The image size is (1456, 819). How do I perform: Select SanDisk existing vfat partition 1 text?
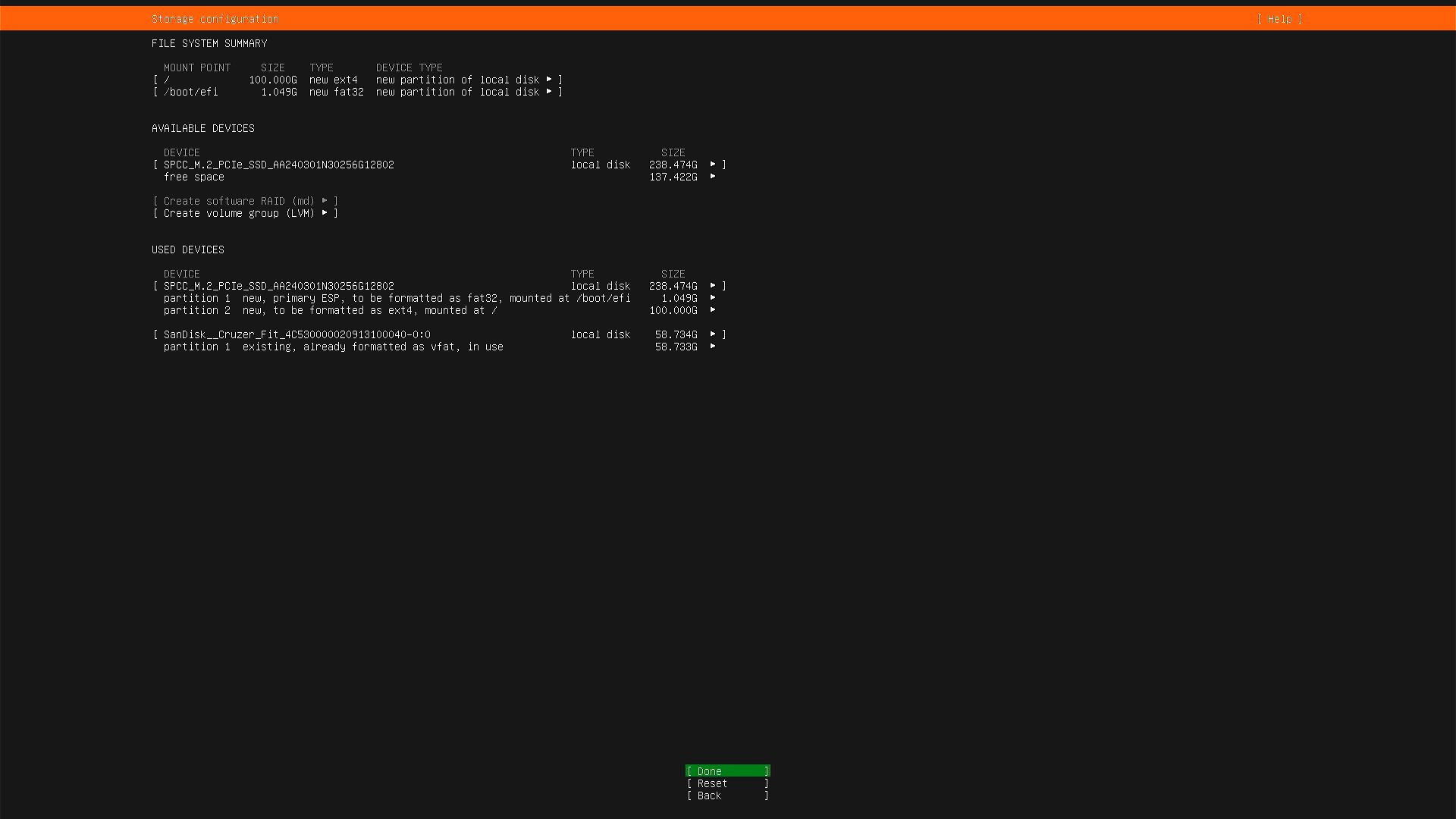pyautogui.click(x=334, y=347)
